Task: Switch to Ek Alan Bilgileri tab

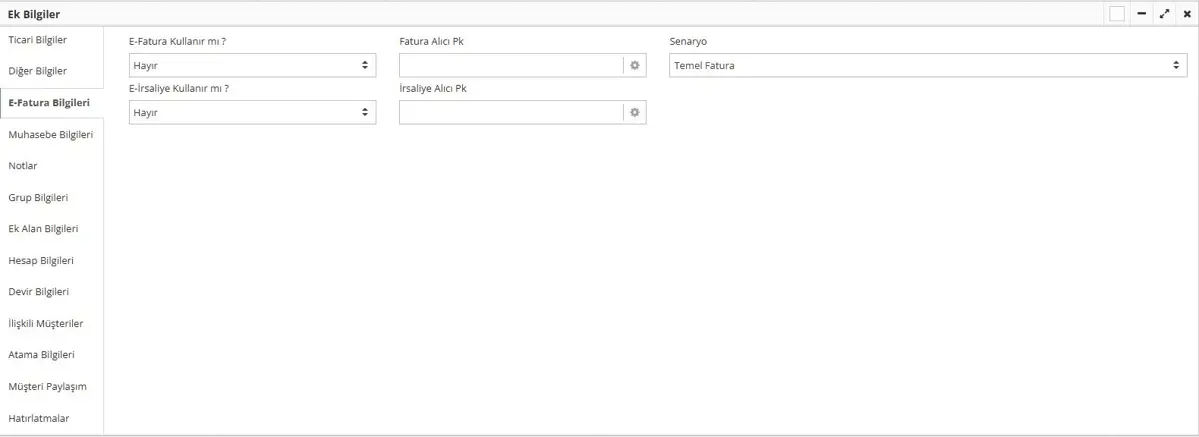Action: [43, 229]
